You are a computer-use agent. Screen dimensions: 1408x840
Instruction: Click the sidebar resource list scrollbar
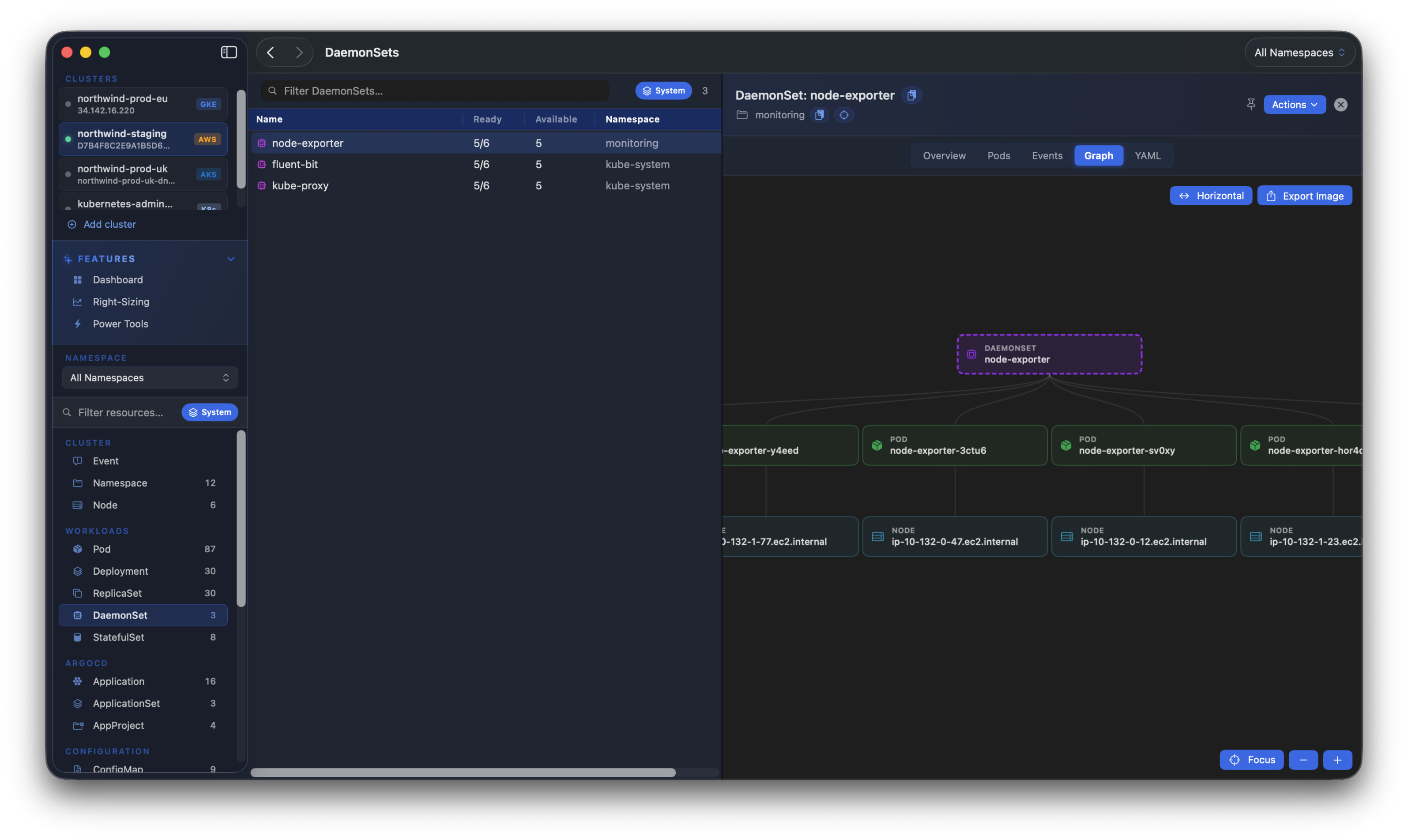point(241,519)
